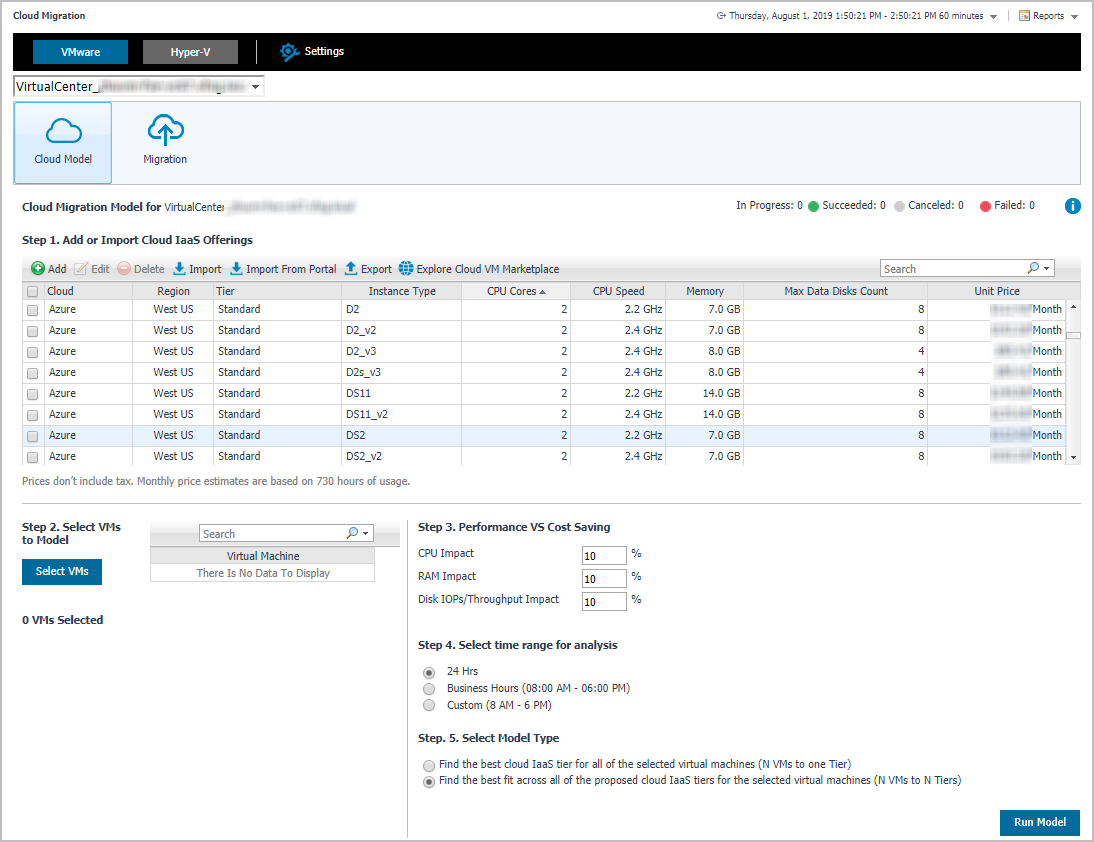This screenshot has height=842, width=1094.
Task: Open VM search options dropdown arrow
Action: click(x=366, y=534)
